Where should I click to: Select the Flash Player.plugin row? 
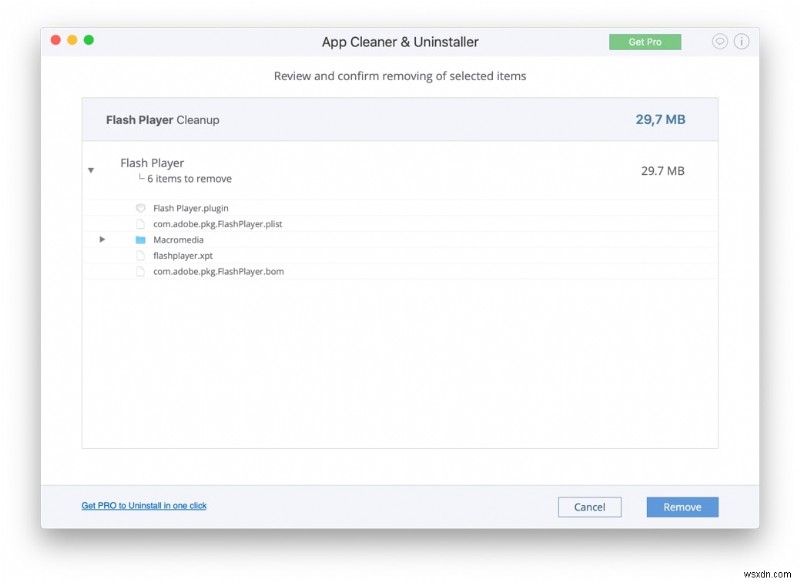coord(190,208)
